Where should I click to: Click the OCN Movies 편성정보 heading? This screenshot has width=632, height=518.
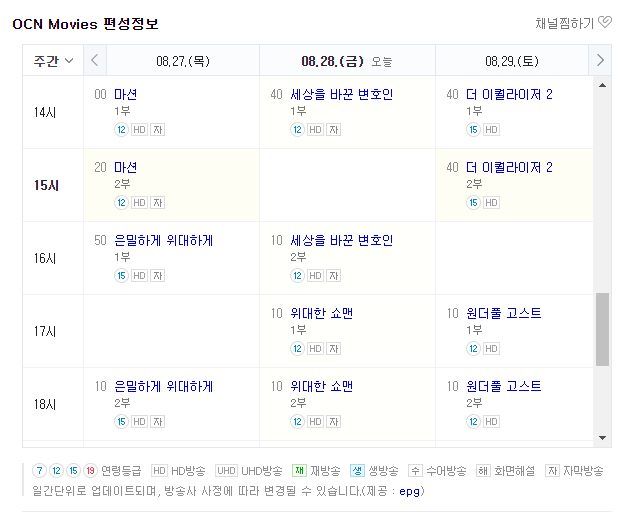coord(85,24)
